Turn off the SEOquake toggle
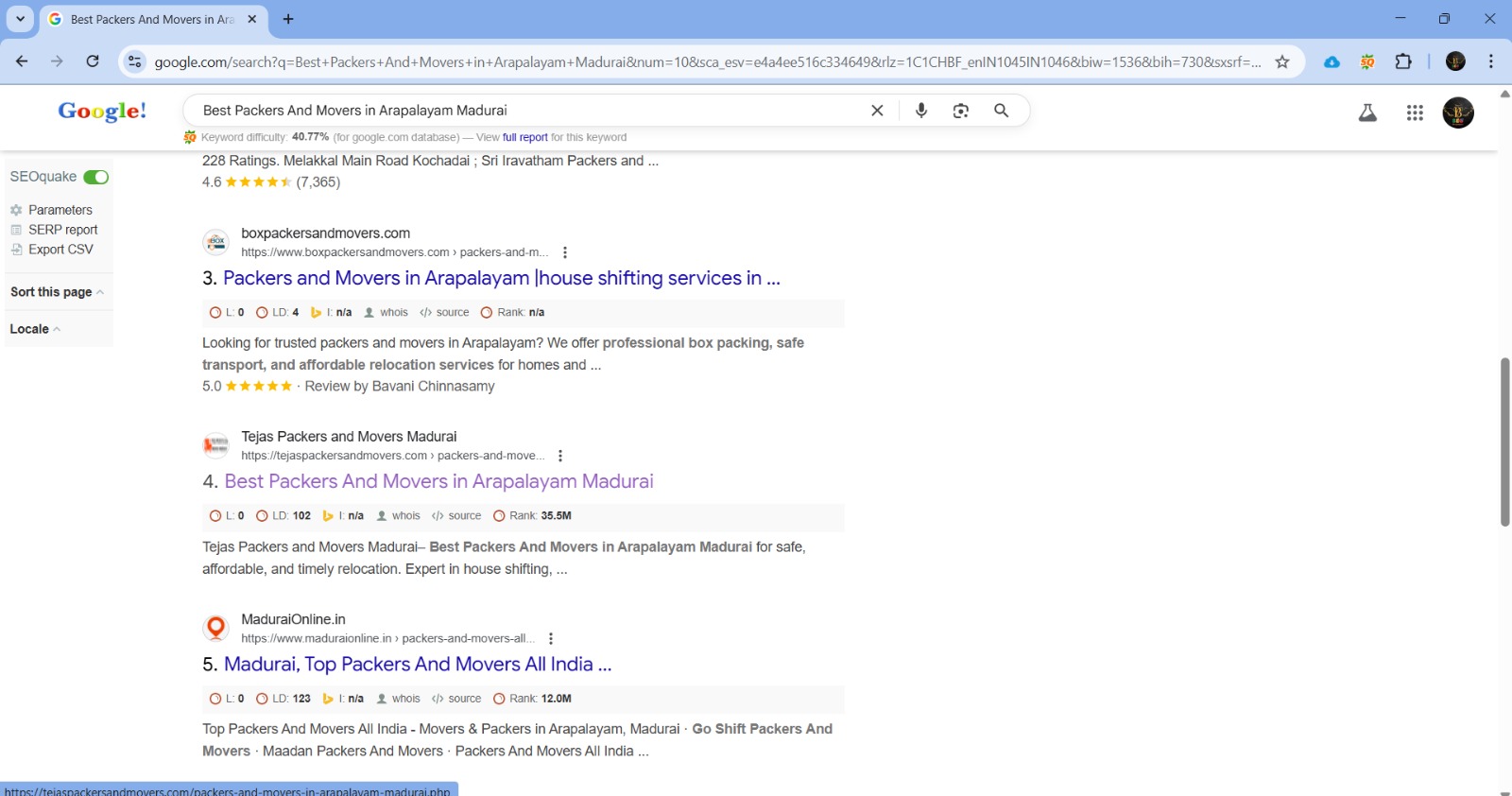 (95, 177)
